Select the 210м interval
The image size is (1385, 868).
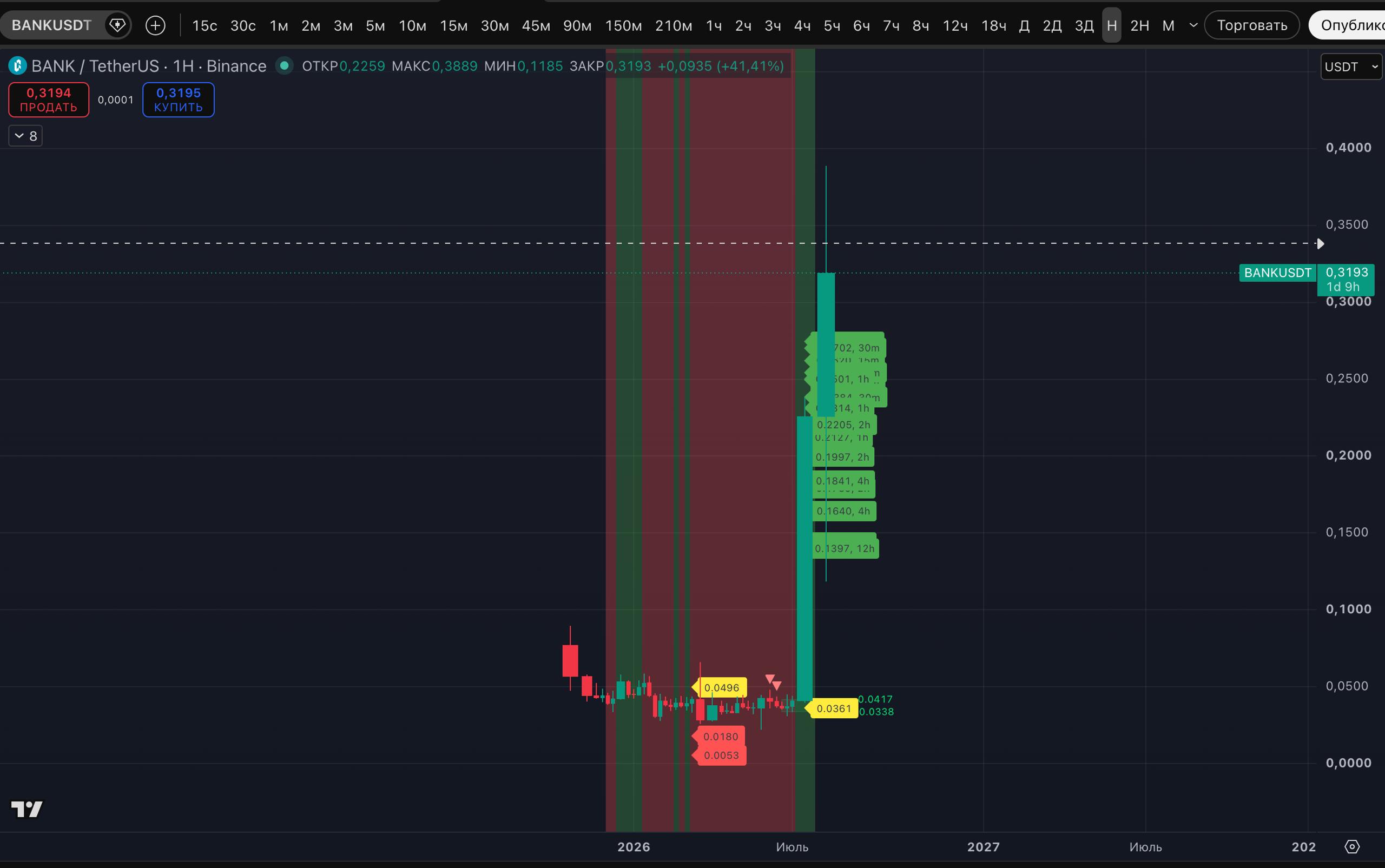[x=674, y=26]
